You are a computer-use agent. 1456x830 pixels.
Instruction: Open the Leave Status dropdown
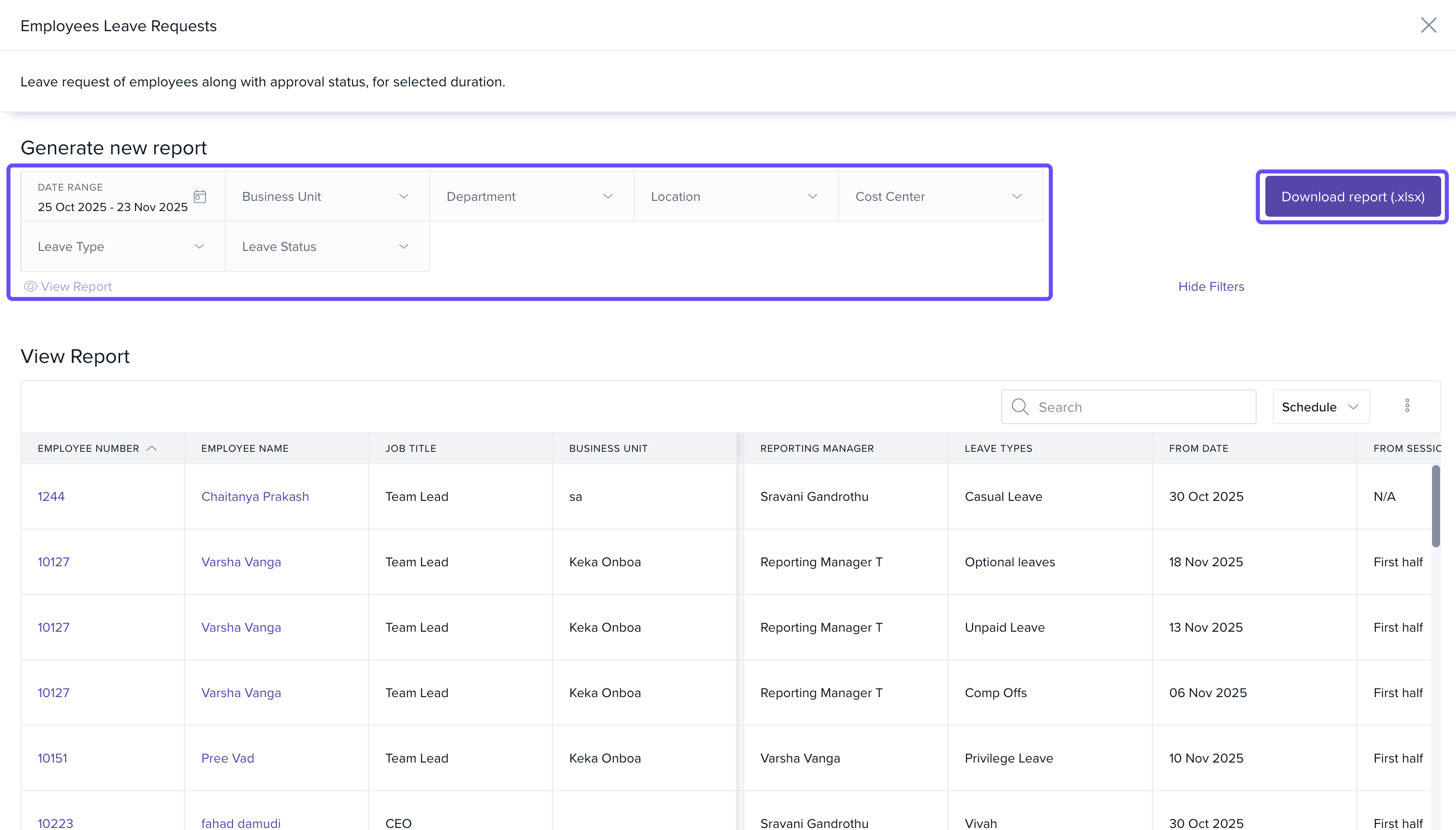[x=327, y=247]
